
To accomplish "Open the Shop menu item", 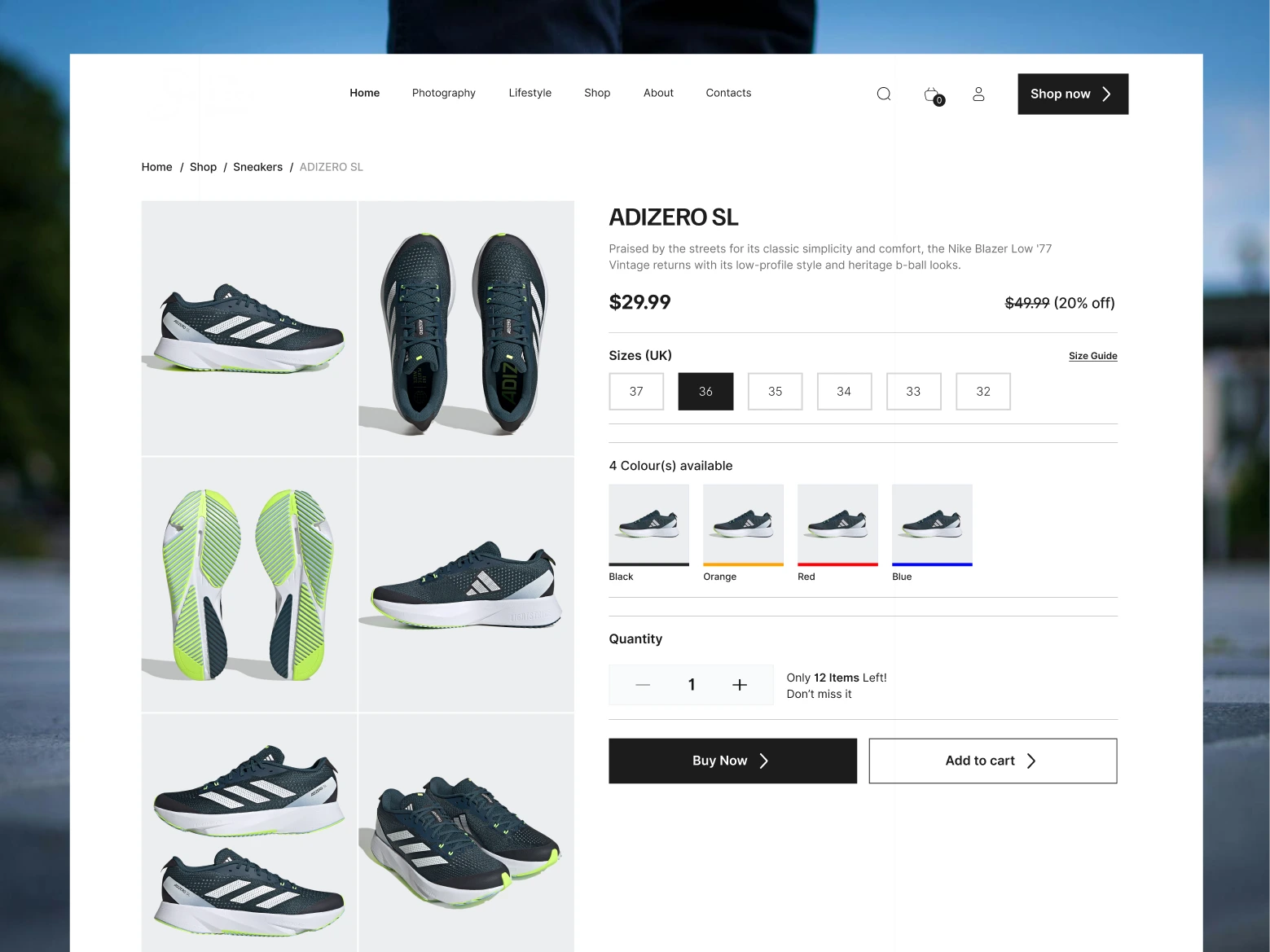I will 597,93.
